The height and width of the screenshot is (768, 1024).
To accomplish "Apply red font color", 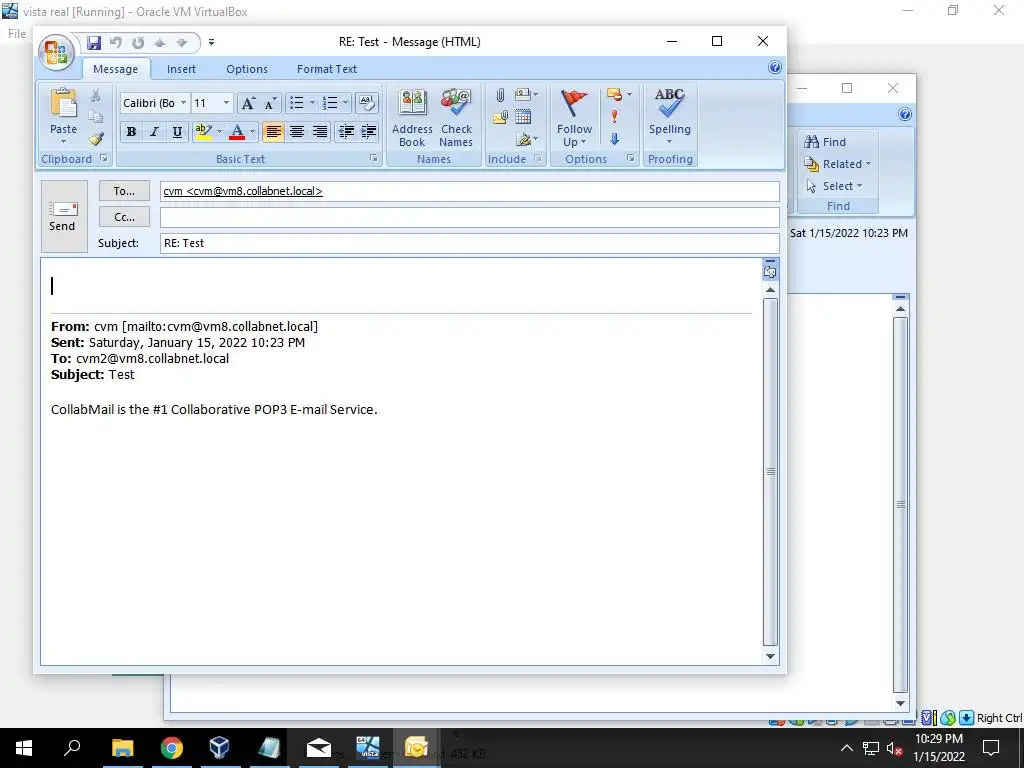I will coord(237,132).
